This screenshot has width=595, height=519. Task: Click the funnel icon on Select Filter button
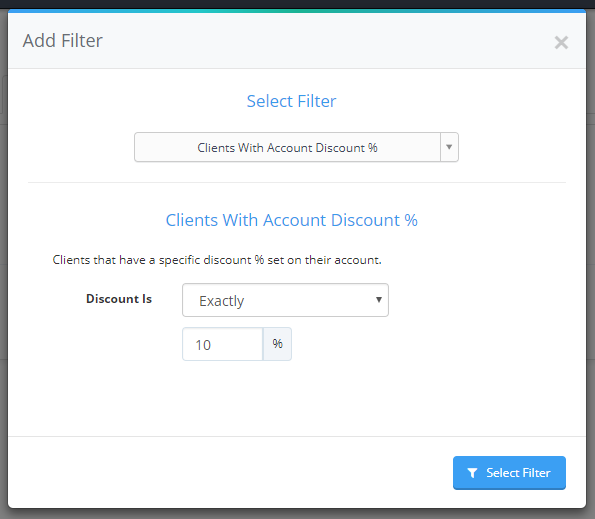(x=472, y=473)
